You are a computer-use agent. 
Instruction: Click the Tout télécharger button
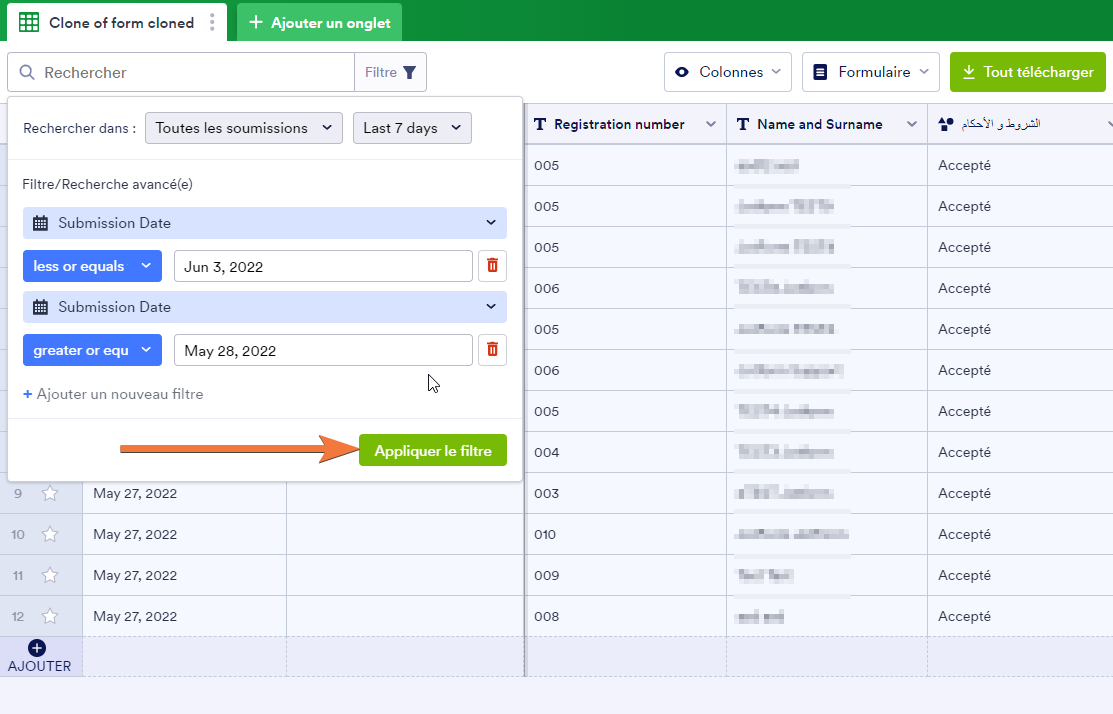(1027, 72)
